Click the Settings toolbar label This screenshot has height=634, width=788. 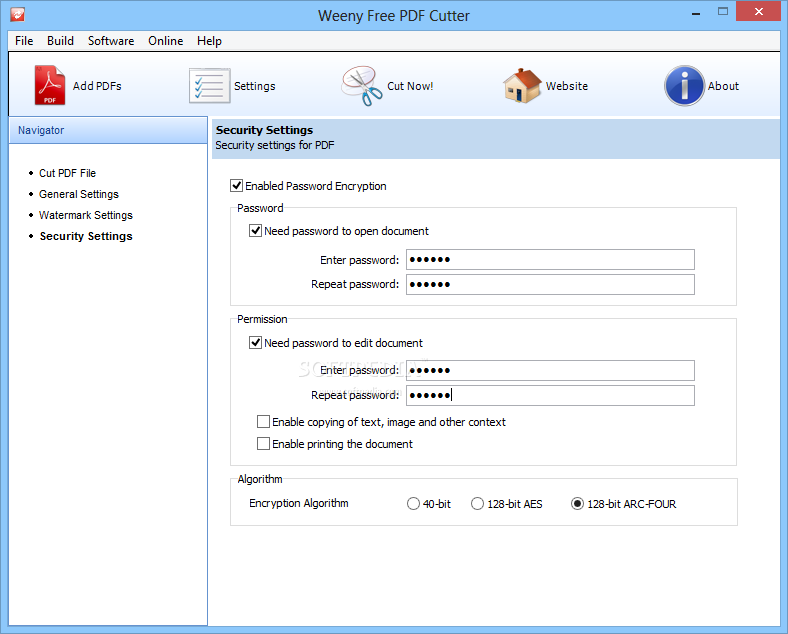point(254,86)
